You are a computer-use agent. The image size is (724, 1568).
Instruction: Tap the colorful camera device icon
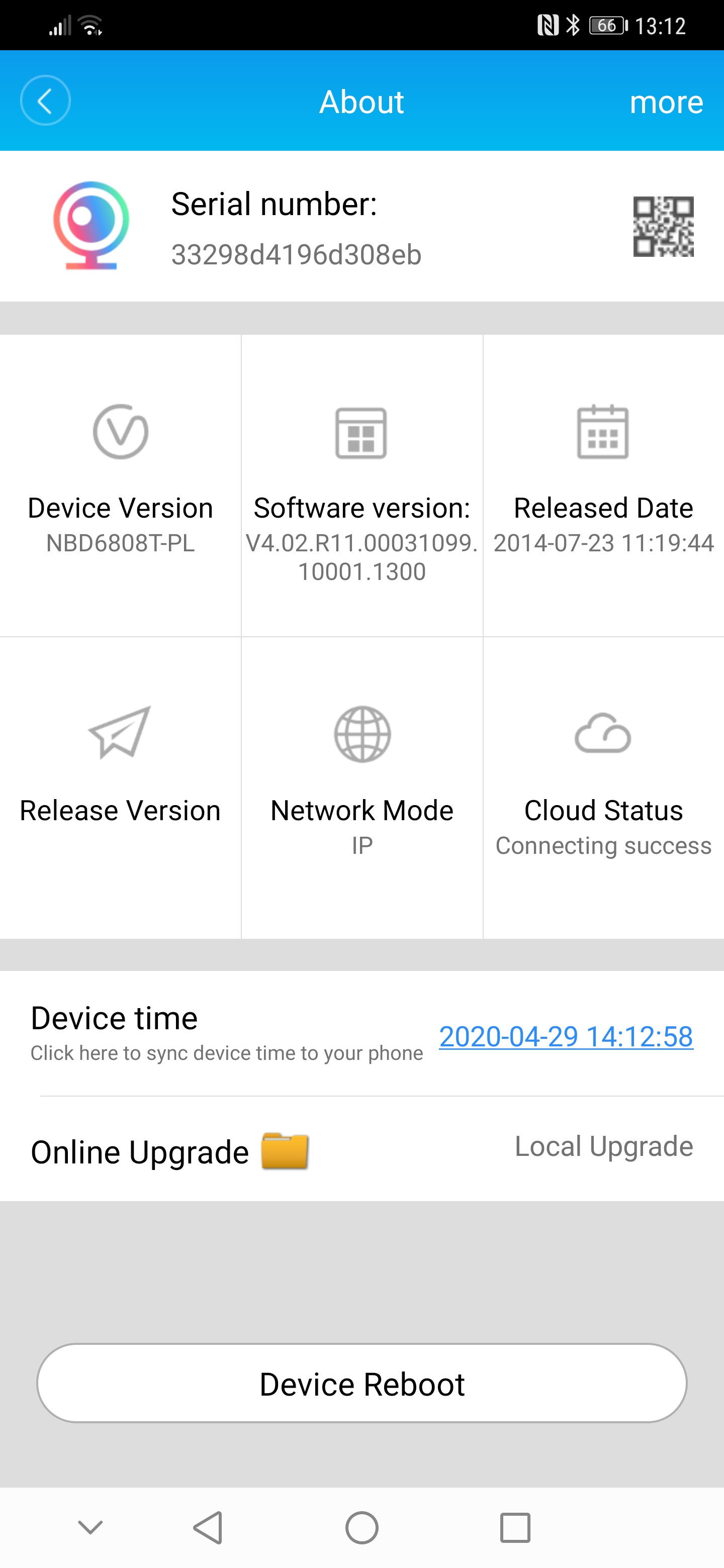(x=90, y=225)
